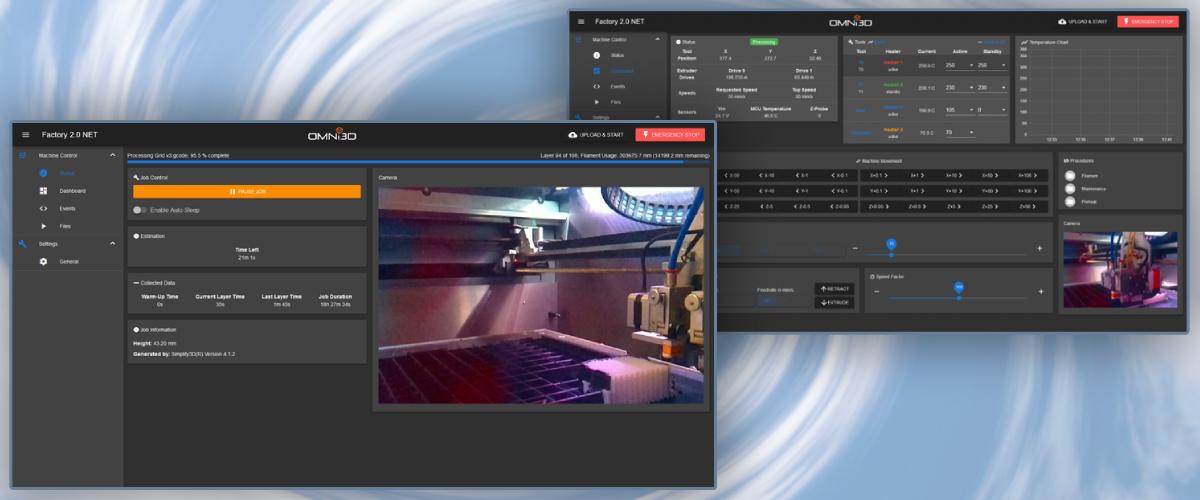
Task: Click plus icon of Speed Factor slider
Action: tap(1040, 291)
